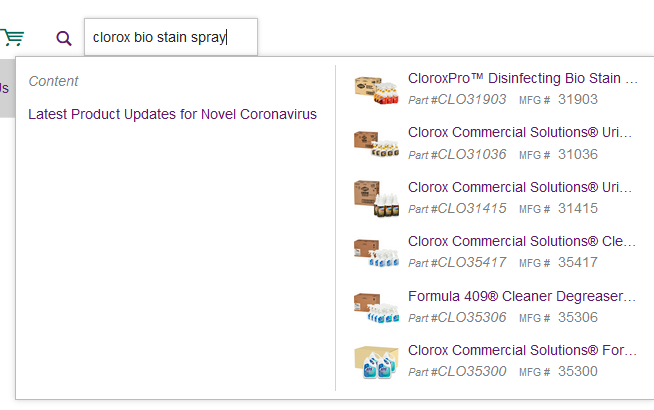
Task: Open Clorox Commercial Solutions For... CLO35300 title
Action: [522, 350]
